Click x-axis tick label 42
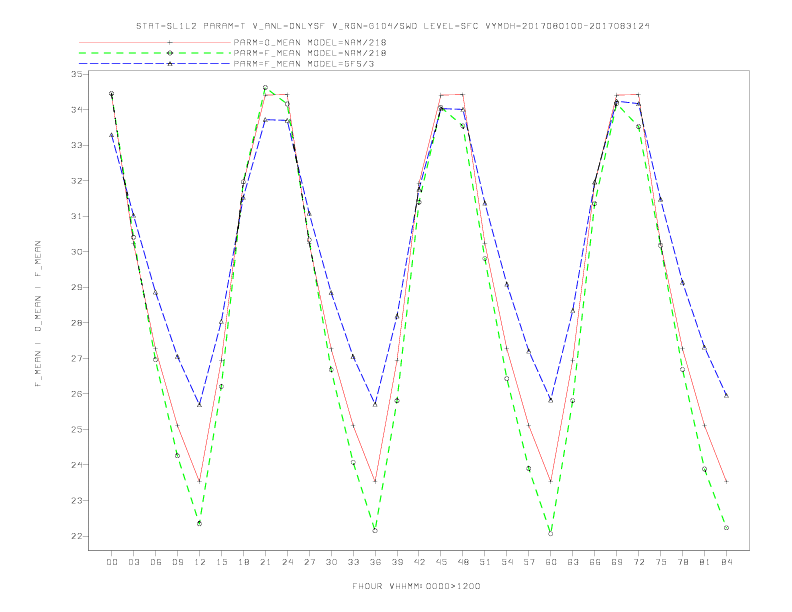Image resolution: width=792 pixels, height=612 pixels. coord(419,562)
